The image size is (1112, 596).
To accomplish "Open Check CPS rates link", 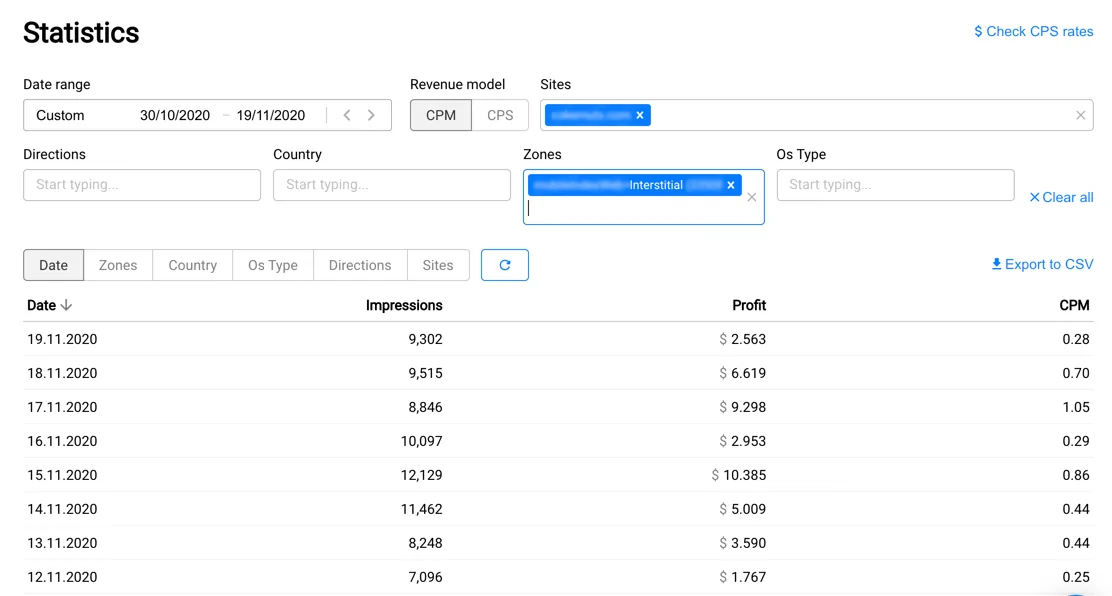I will point(1034,31).
